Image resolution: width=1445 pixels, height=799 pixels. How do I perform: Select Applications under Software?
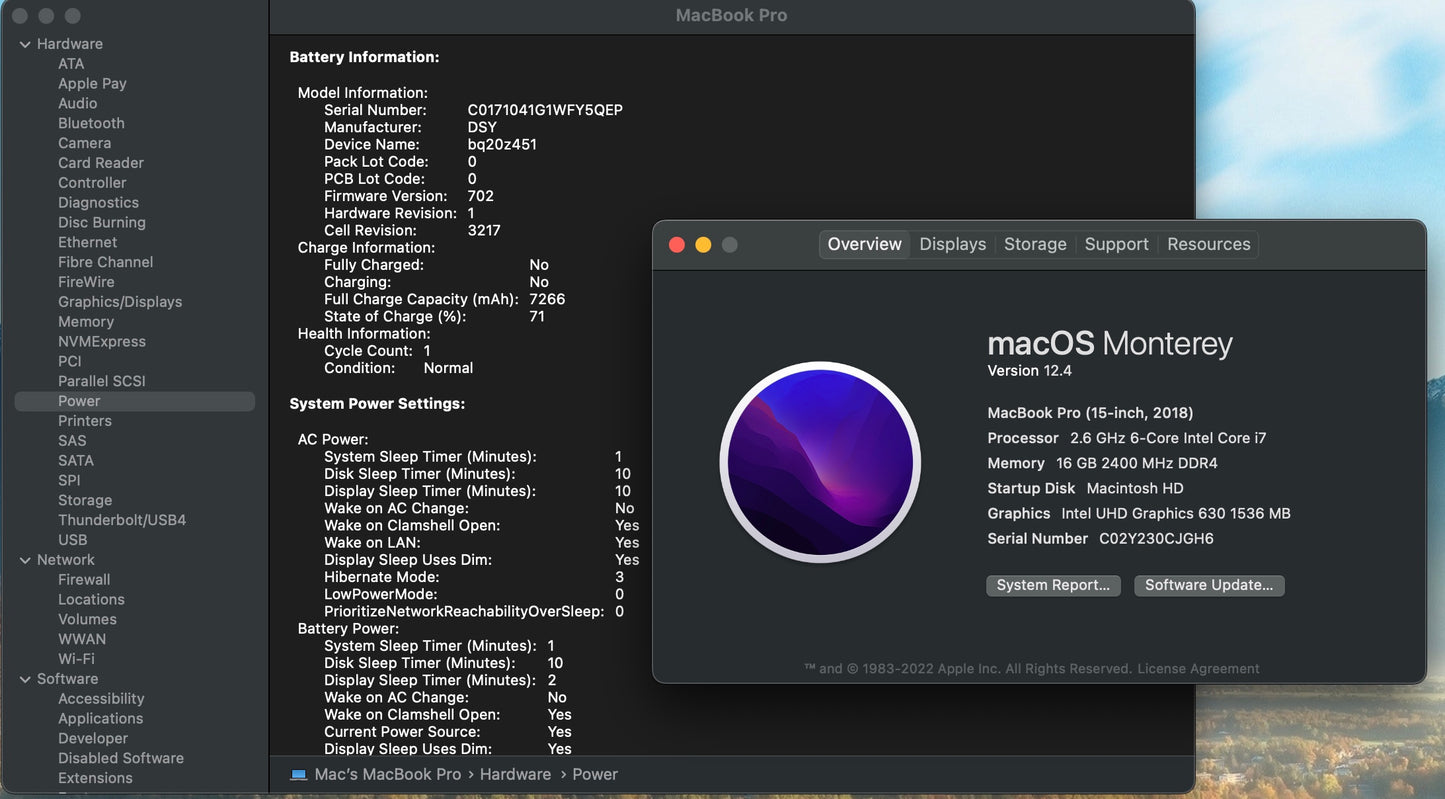[100, 719]
